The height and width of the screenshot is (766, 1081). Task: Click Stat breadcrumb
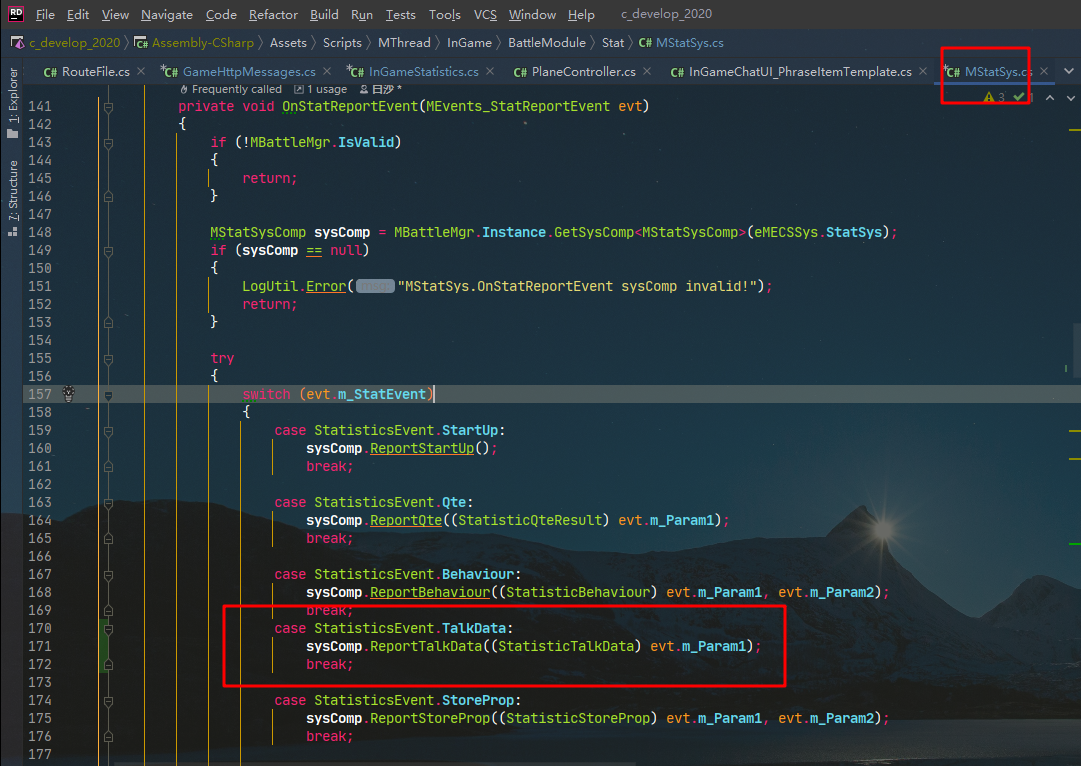click(x=612, y=43)
